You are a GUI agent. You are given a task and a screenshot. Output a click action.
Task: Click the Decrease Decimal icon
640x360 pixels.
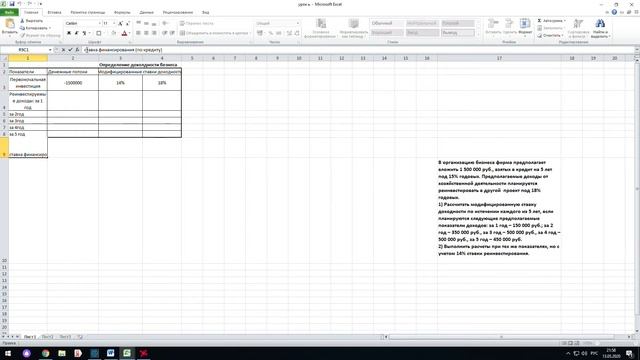tap(297, 33)
